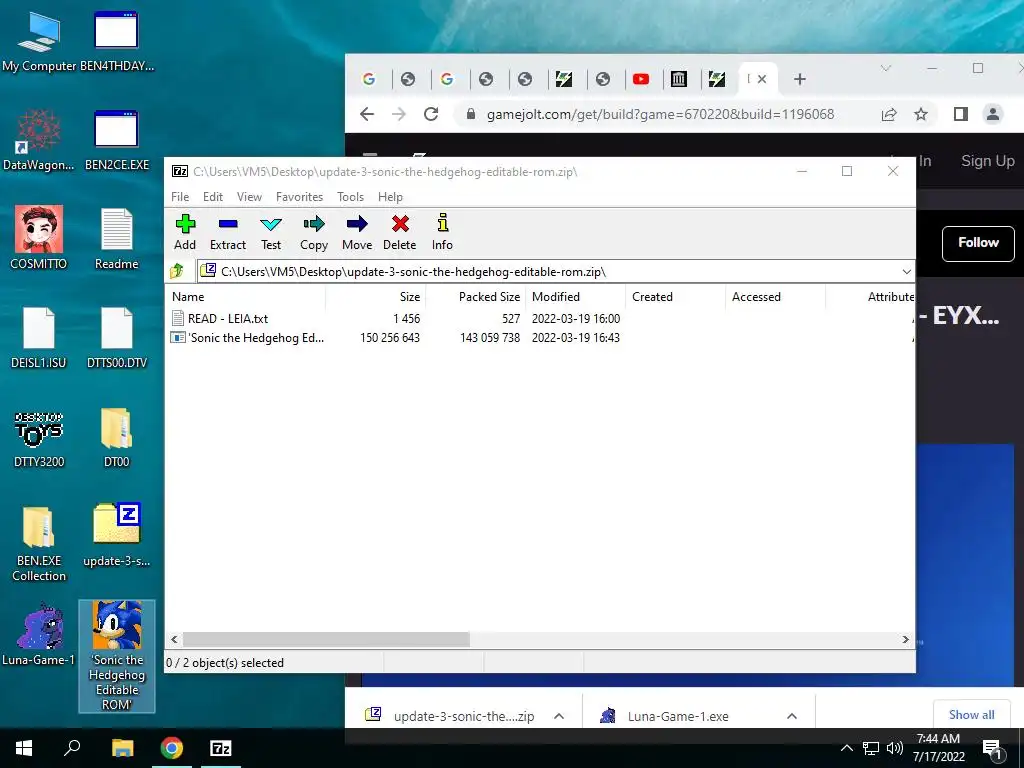Extract files using the Extract toolbar icon
Image resolution: width=1024 pixels, height=768 pixels.
pos(227,232)
